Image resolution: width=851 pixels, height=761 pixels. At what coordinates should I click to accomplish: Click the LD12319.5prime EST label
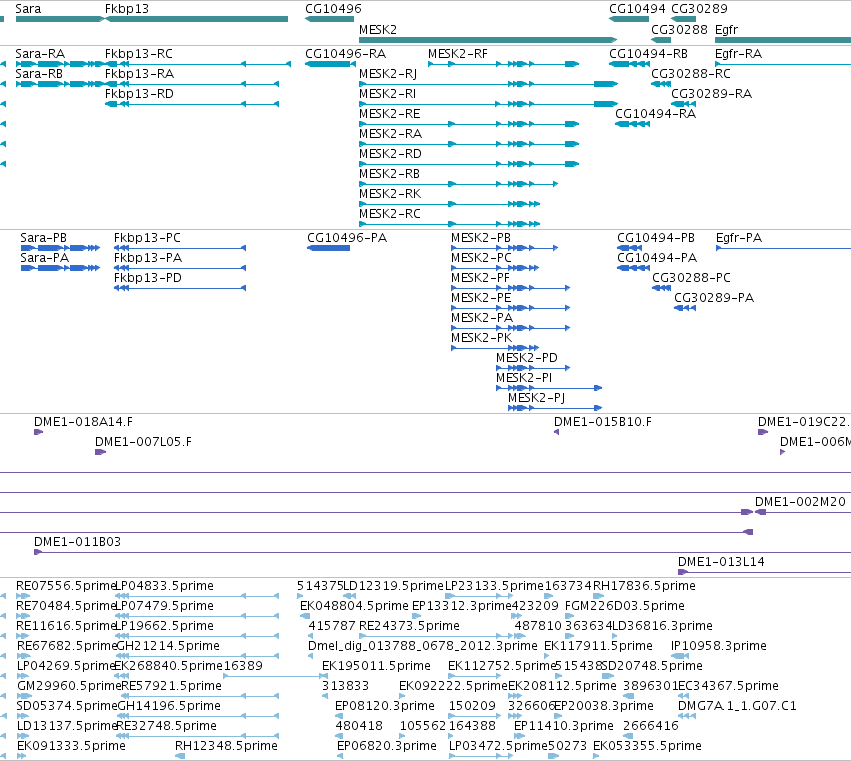393,586
